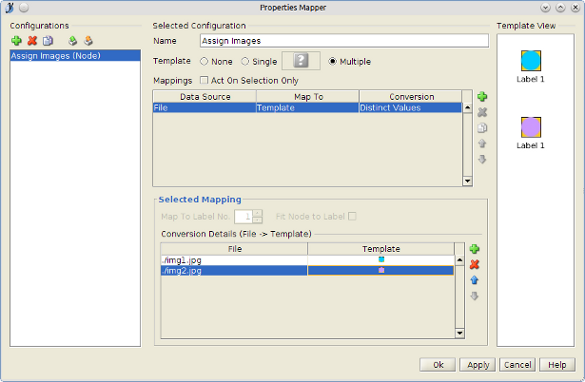The height and width of the screenshot is (382, 585).
Task: Select the None template radio button
Action: tap(204, 62)
